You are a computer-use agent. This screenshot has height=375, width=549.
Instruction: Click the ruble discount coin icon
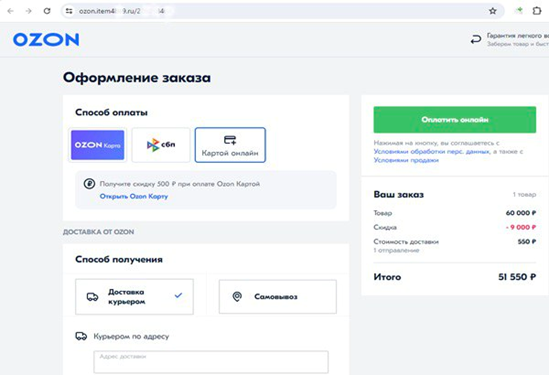[89, 183]
